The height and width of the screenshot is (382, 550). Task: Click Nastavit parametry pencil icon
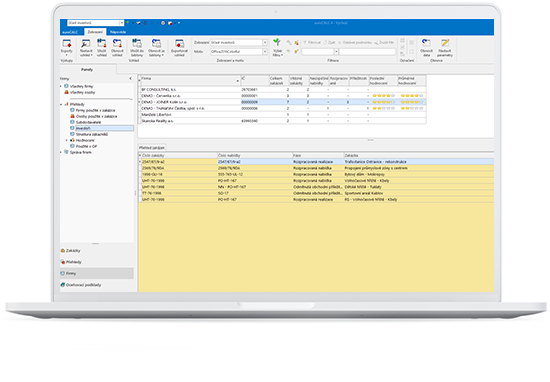[x=445, y=43]
